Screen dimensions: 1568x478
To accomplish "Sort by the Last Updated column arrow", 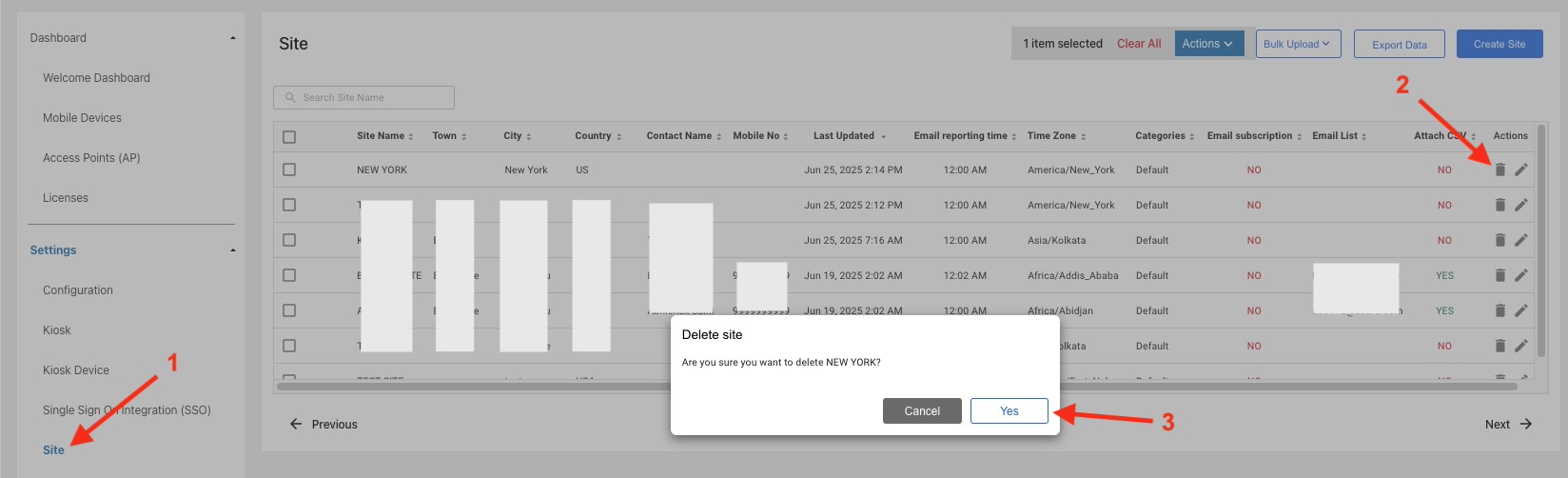I will [884, 136].
